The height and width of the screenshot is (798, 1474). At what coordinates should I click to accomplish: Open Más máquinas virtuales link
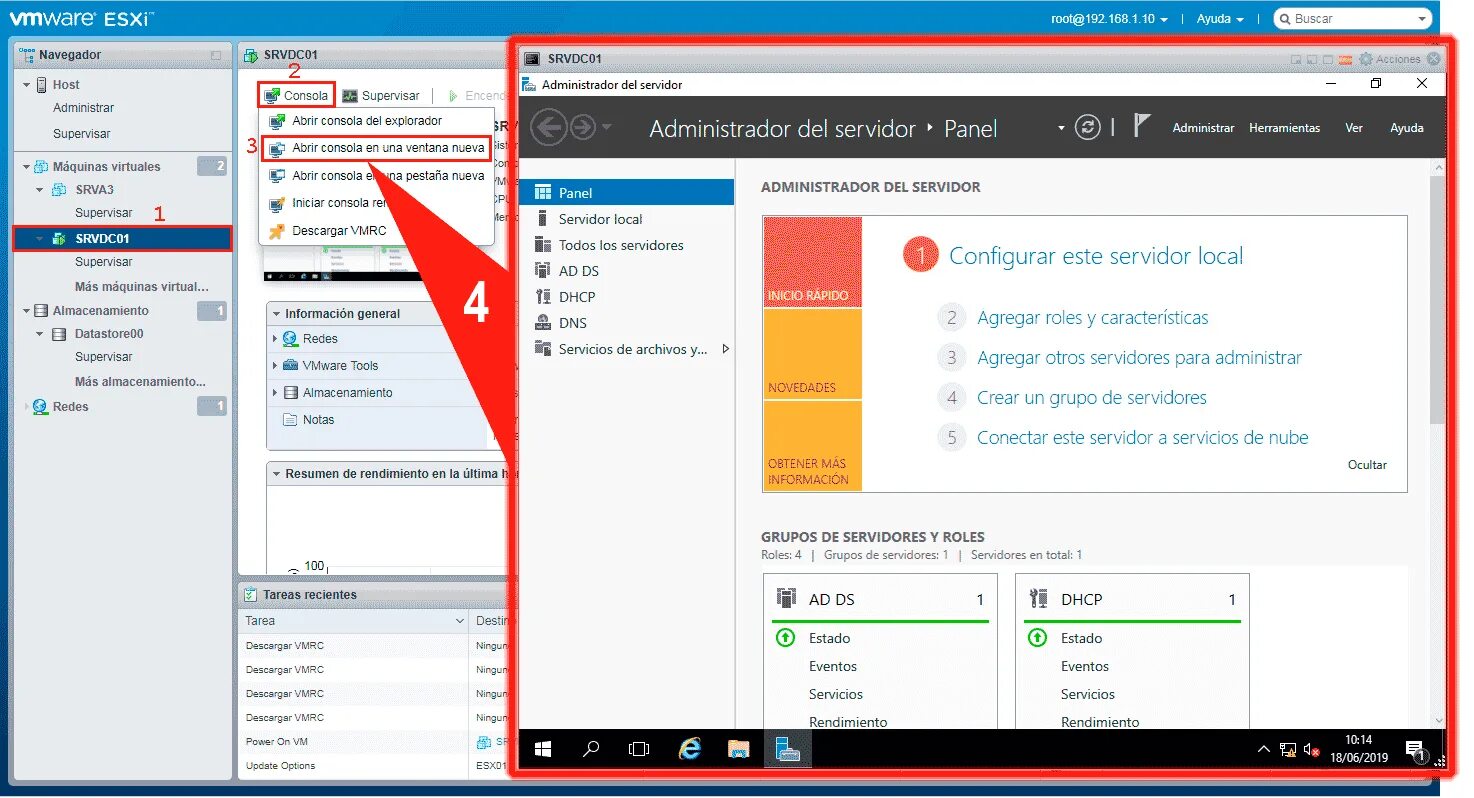(x=141, y=287)
